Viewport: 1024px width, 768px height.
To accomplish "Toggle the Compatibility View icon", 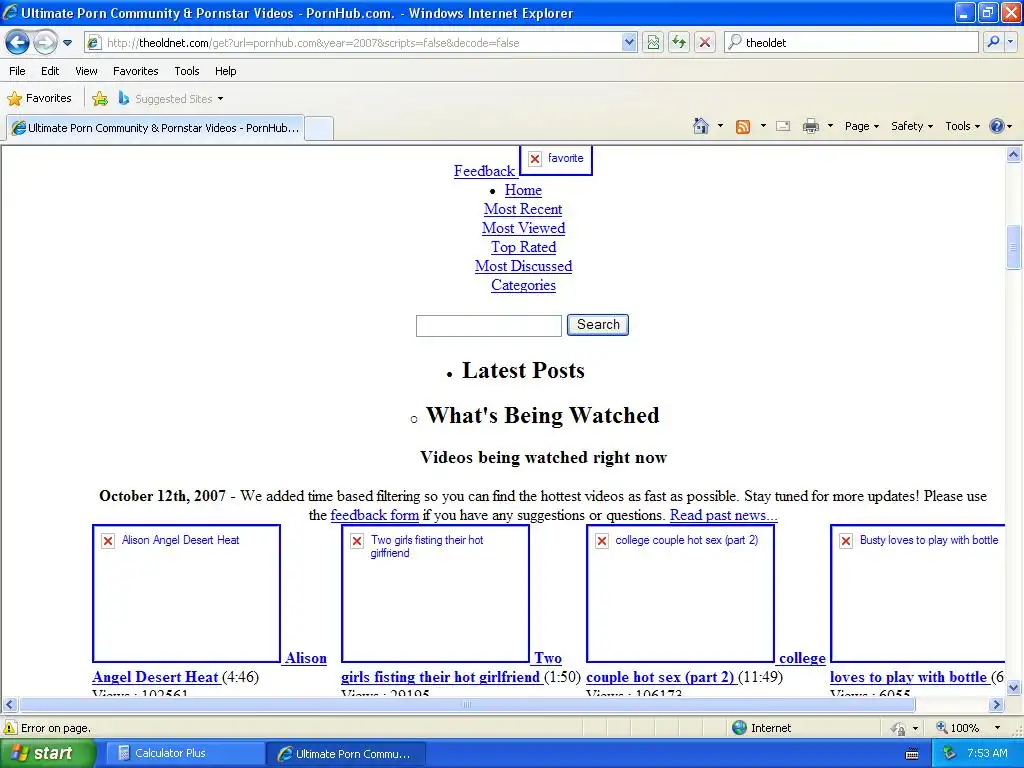I will pyautogui.click(x=653, y=43).
